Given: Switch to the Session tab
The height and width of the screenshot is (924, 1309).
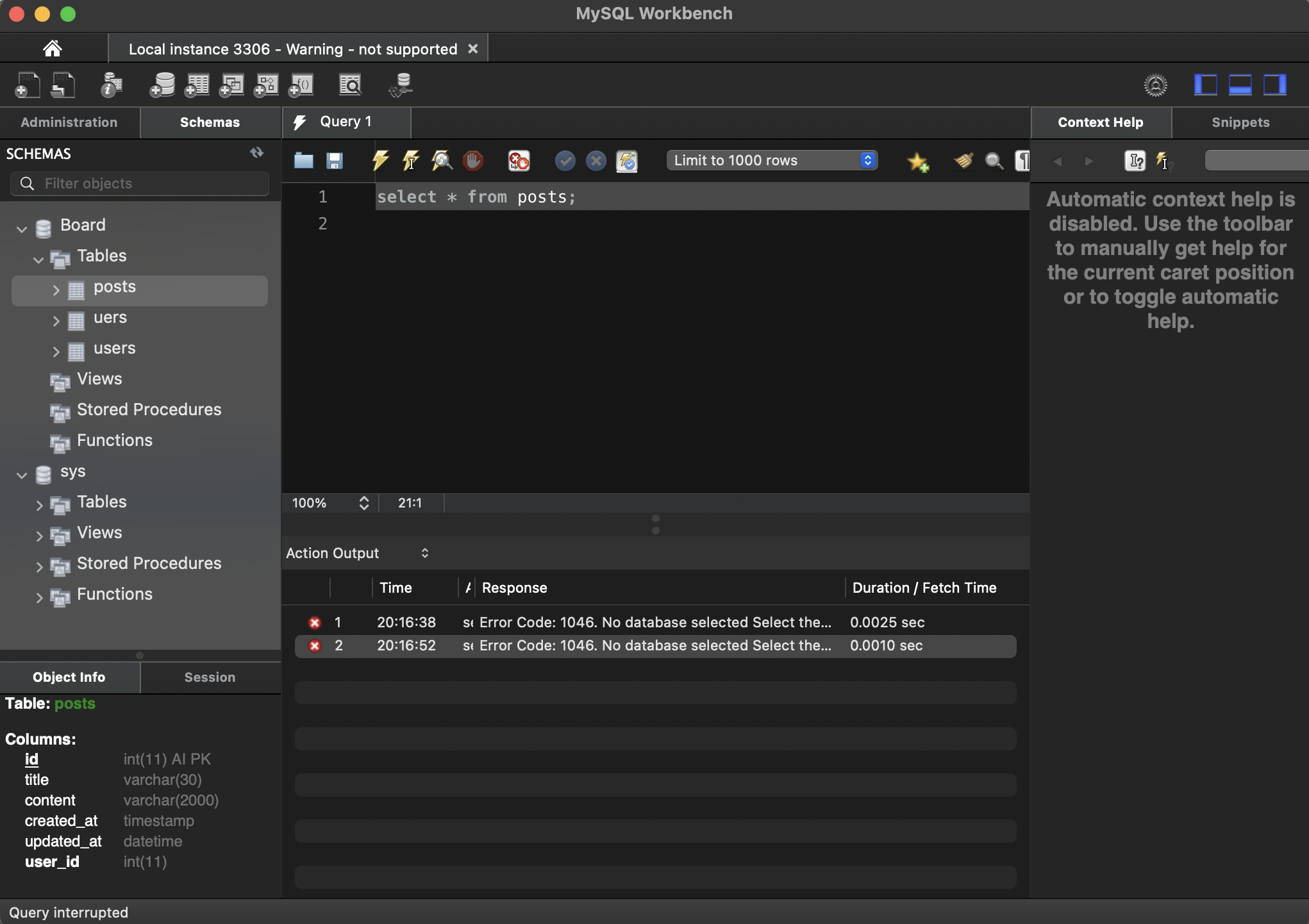Looking at the screenshot, I should pyautogui.click(x=210, y=677).
